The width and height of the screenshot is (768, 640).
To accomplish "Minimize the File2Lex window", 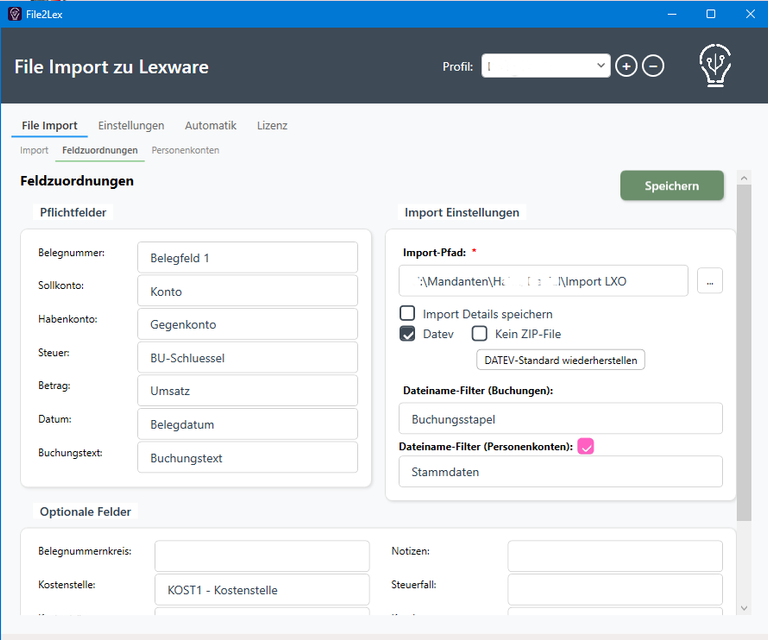I will click(x=672, y=14).
